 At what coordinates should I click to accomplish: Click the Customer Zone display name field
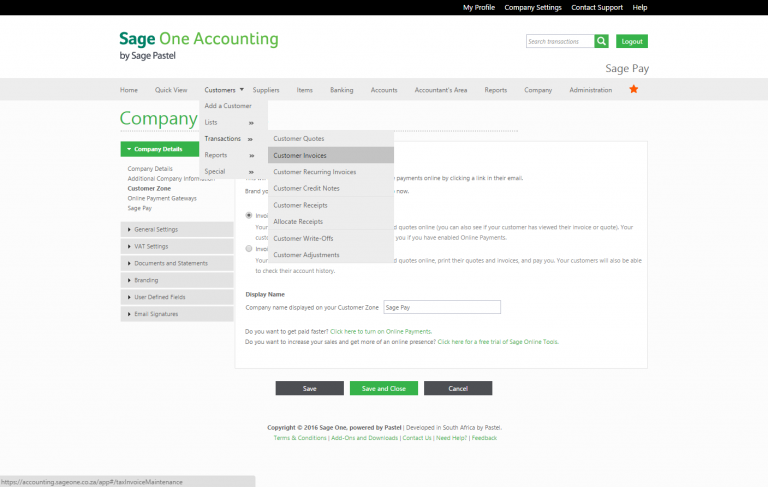[442, 307]
